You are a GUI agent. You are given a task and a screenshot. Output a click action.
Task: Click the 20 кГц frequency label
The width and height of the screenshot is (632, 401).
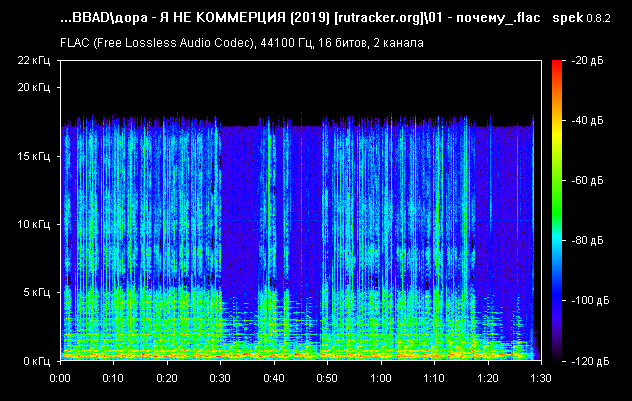click(34, 87)
